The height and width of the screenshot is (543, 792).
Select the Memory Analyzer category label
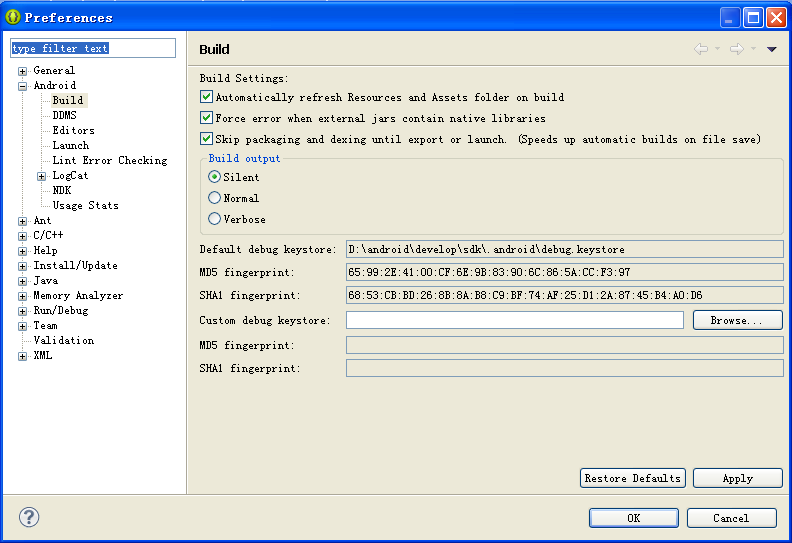pyautogui.click(x=78, y=295)
